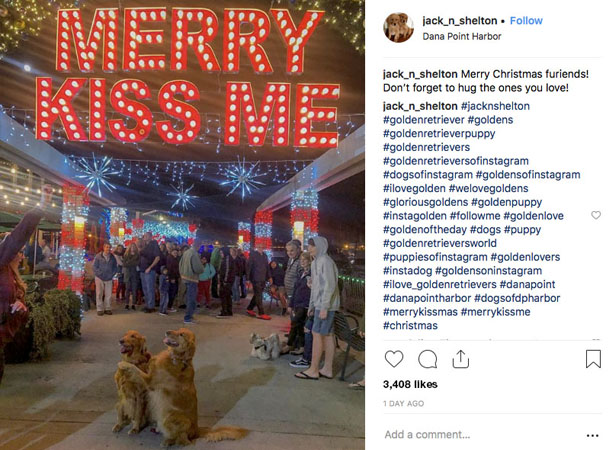
Task: Like the post with the heart icon
Action: (x=394, y=359)
